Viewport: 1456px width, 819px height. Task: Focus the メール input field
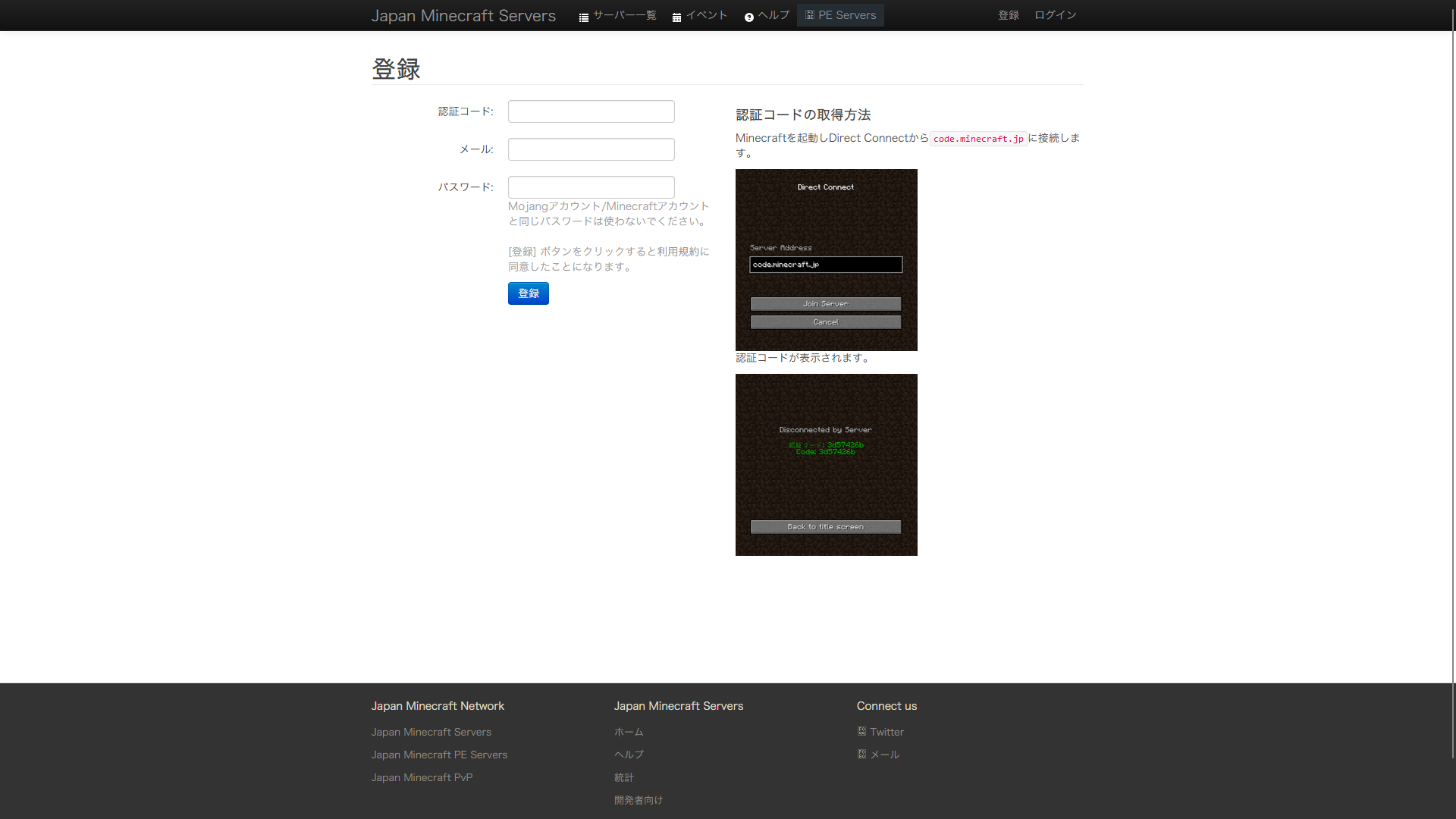[591, 149]
